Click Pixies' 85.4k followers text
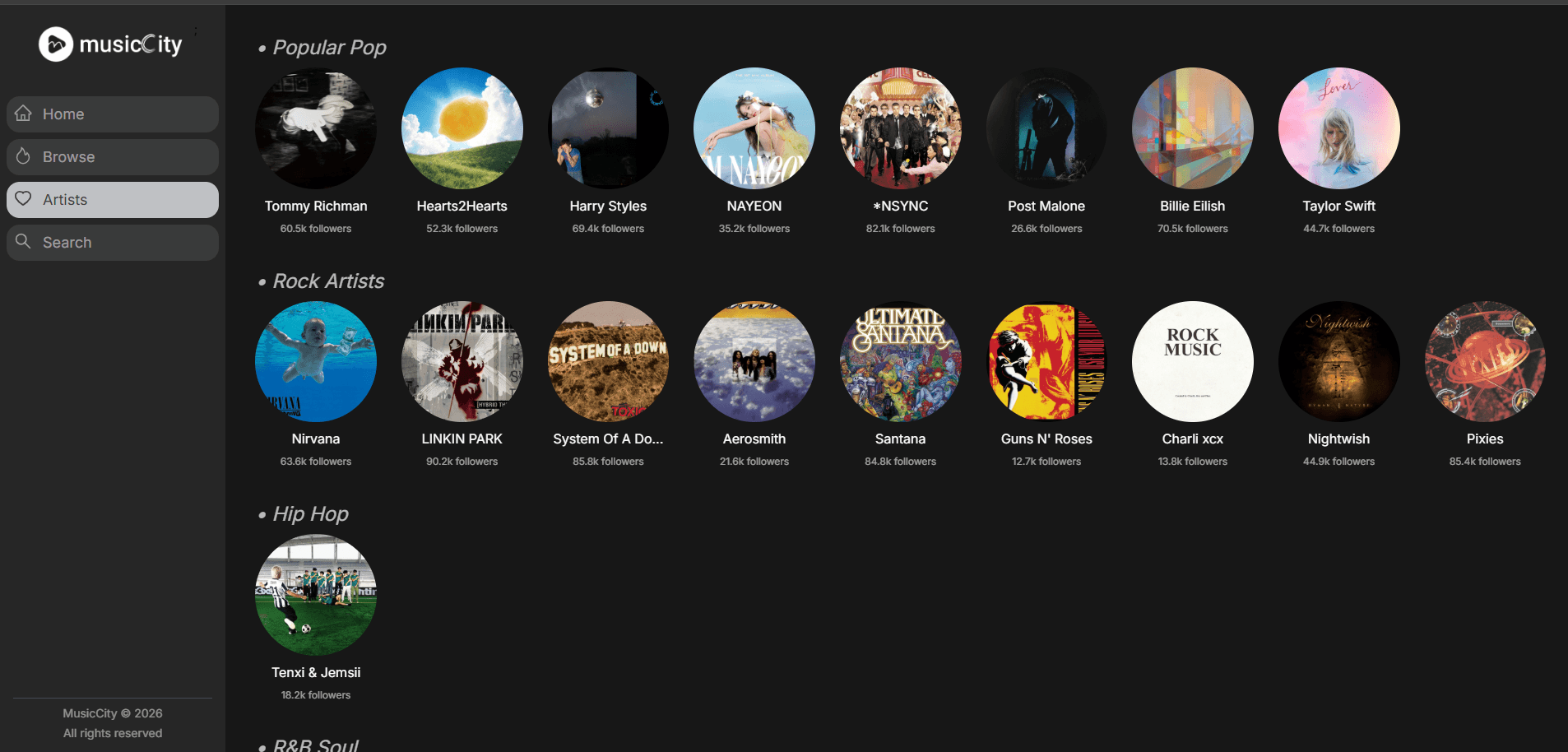Image resolution: width=1568 pixels, height=752 pixels. (1485, 462)
